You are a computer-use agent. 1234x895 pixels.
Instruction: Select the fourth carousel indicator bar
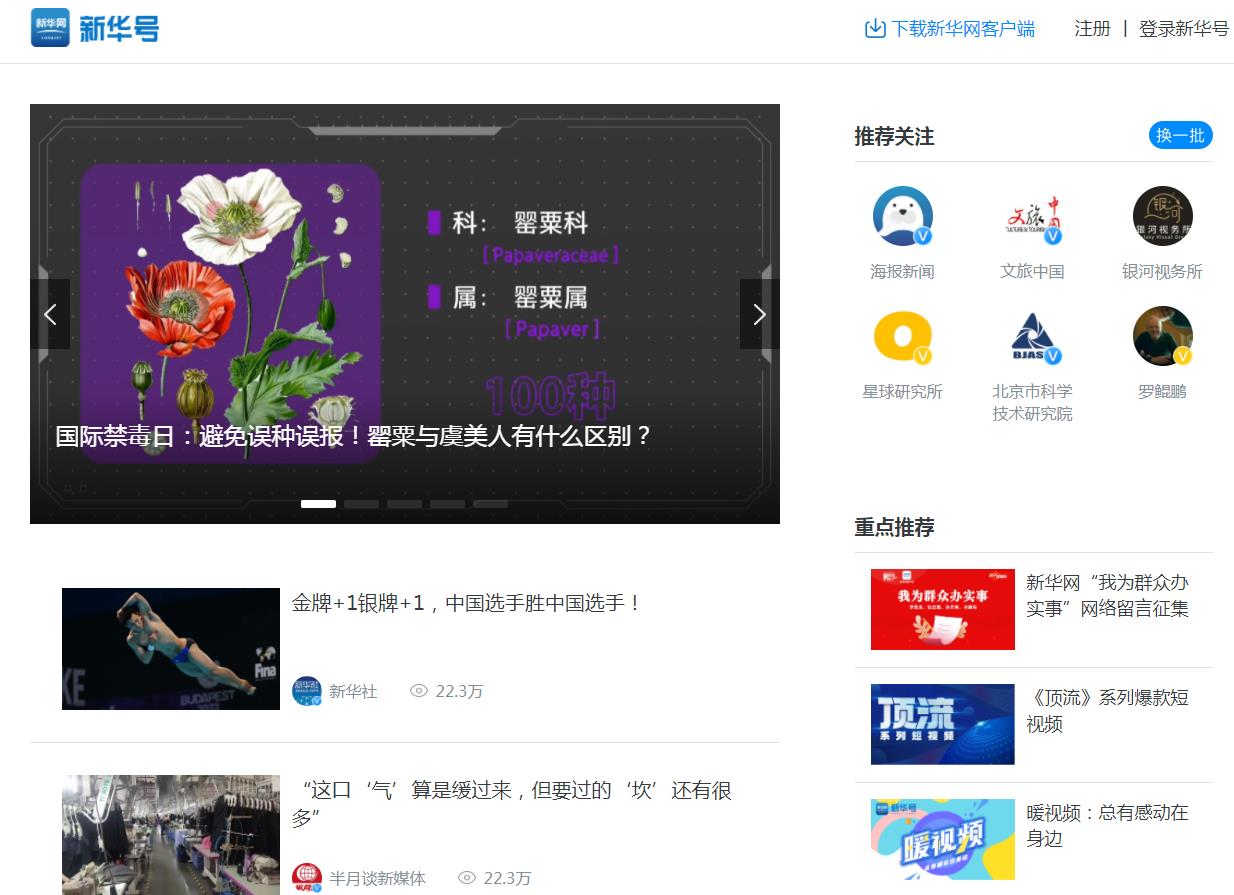[447, 504]
